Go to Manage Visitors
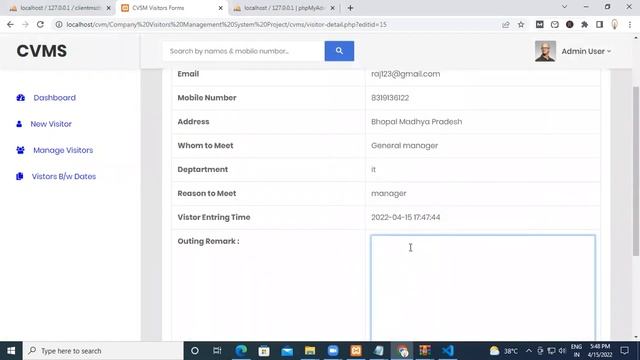The image size is (640, 360). click(x=63, y=150)
